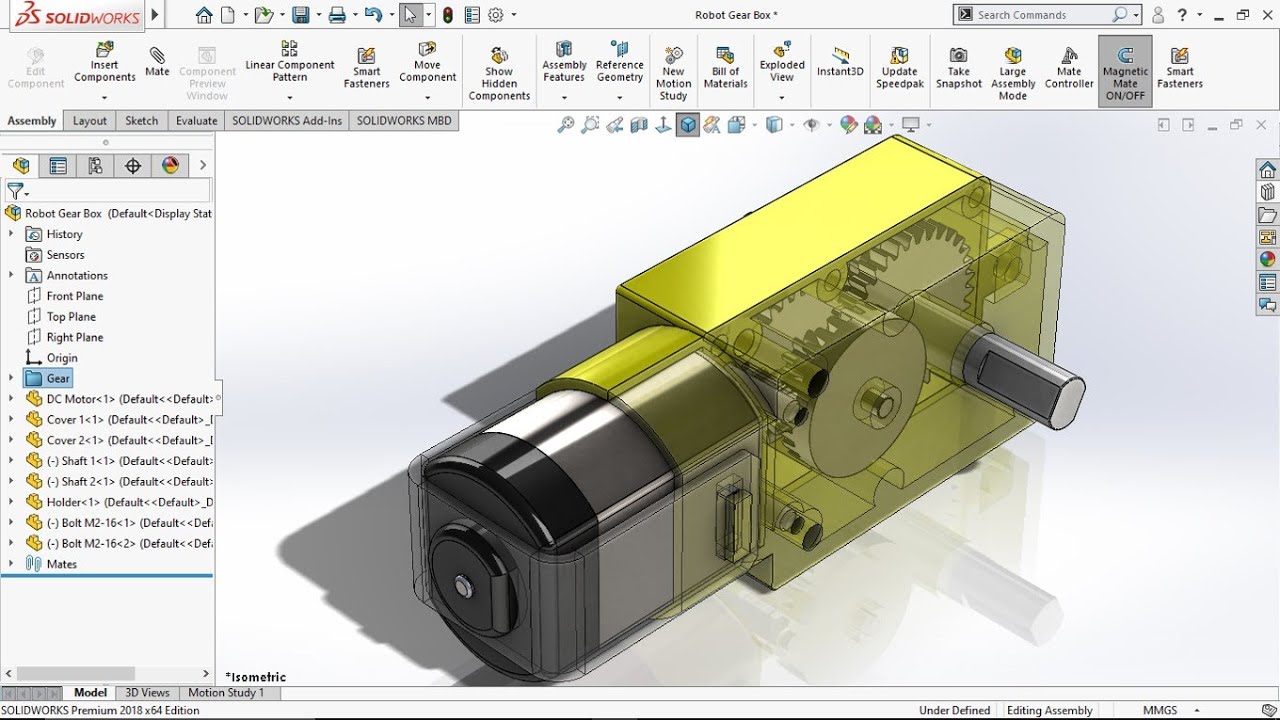Toggle Magnetic Mate ON/OFF
The height and width of the screenshot is (720, 1280).
[1125, 72]
